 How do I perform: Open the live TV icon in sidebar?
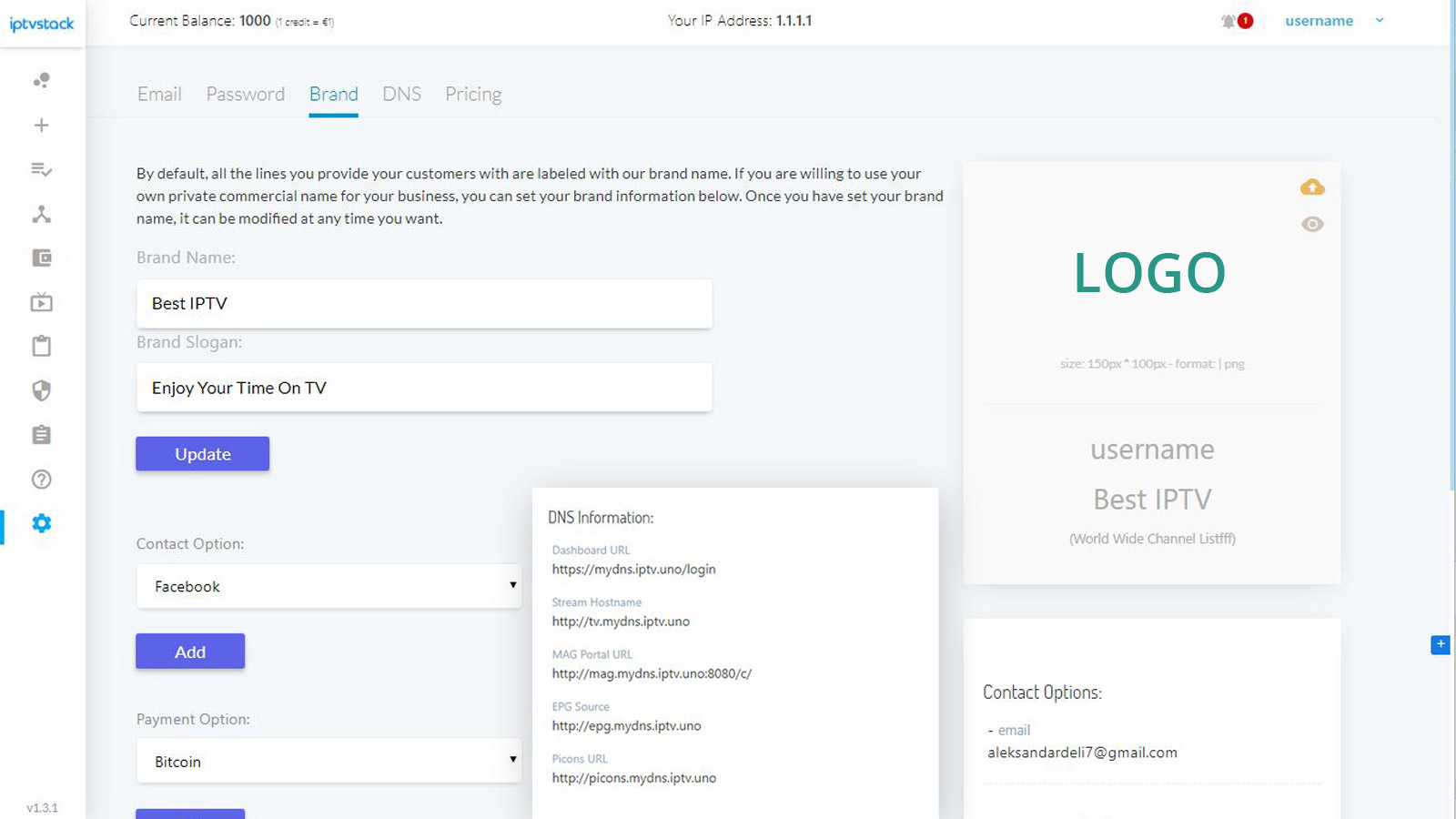41,302
